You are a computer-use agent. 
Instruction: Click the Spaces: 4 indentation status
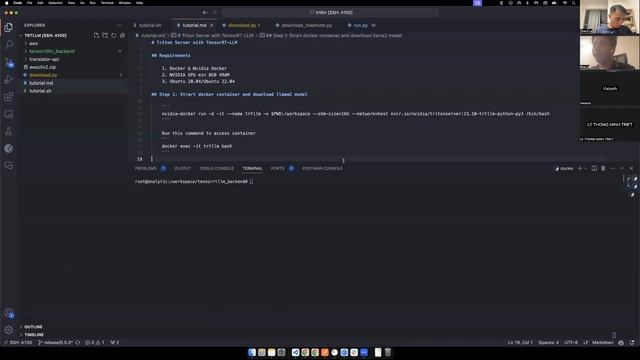click(548, 342)
